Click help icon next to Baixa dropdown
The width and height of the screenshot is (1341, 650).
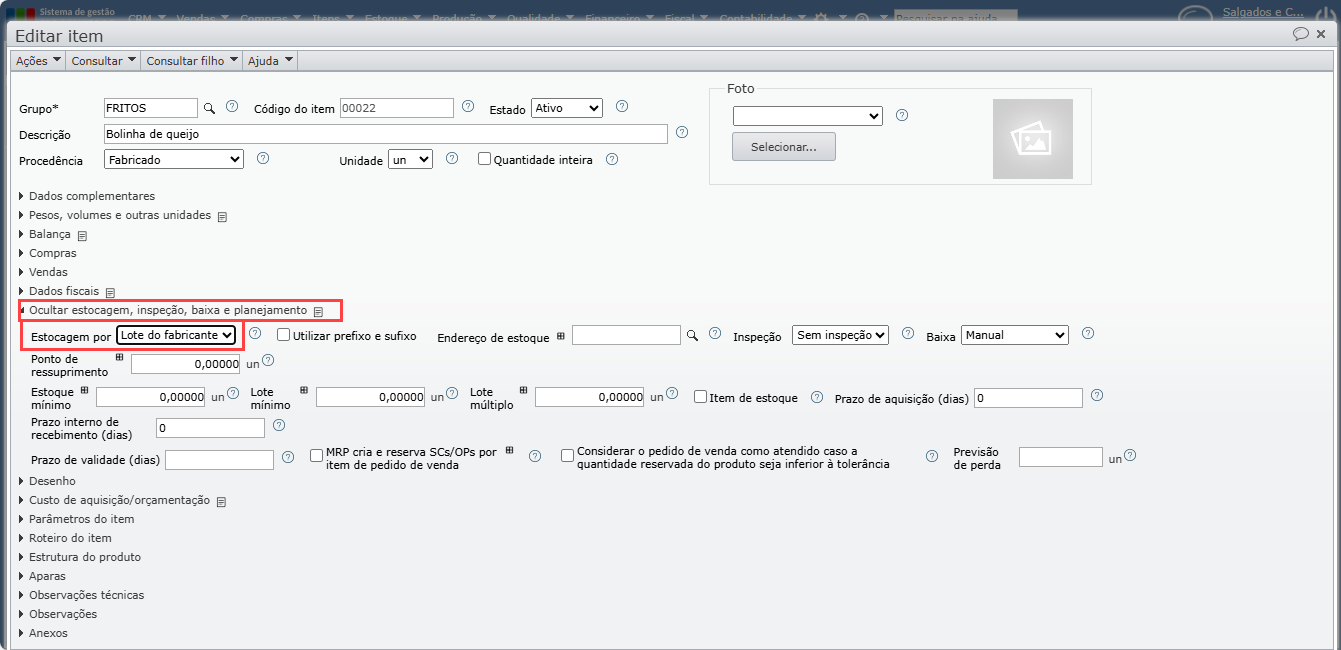(1088, 334)
